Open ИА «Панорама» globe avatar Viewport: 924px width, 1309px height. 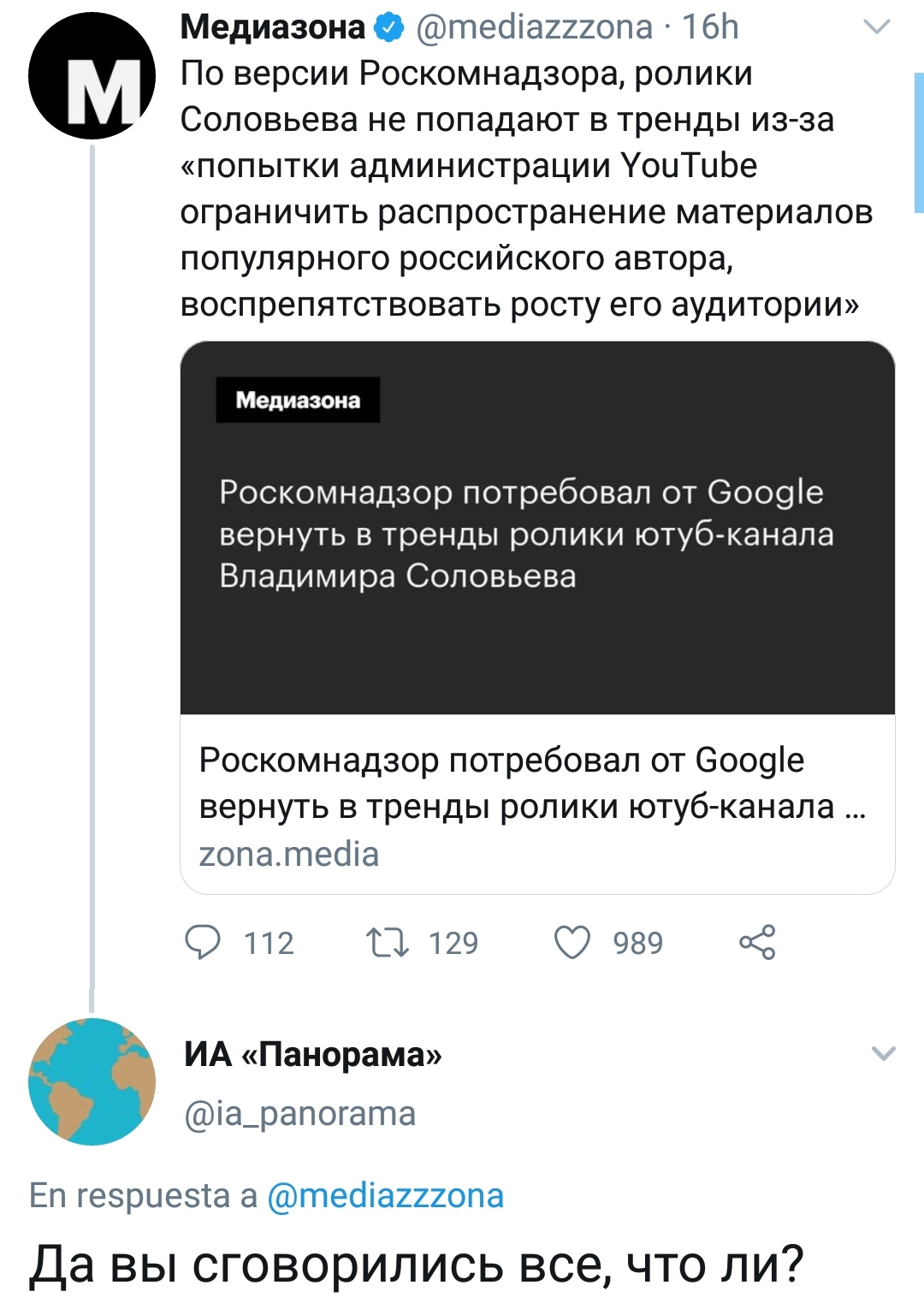pos(92,1081)
